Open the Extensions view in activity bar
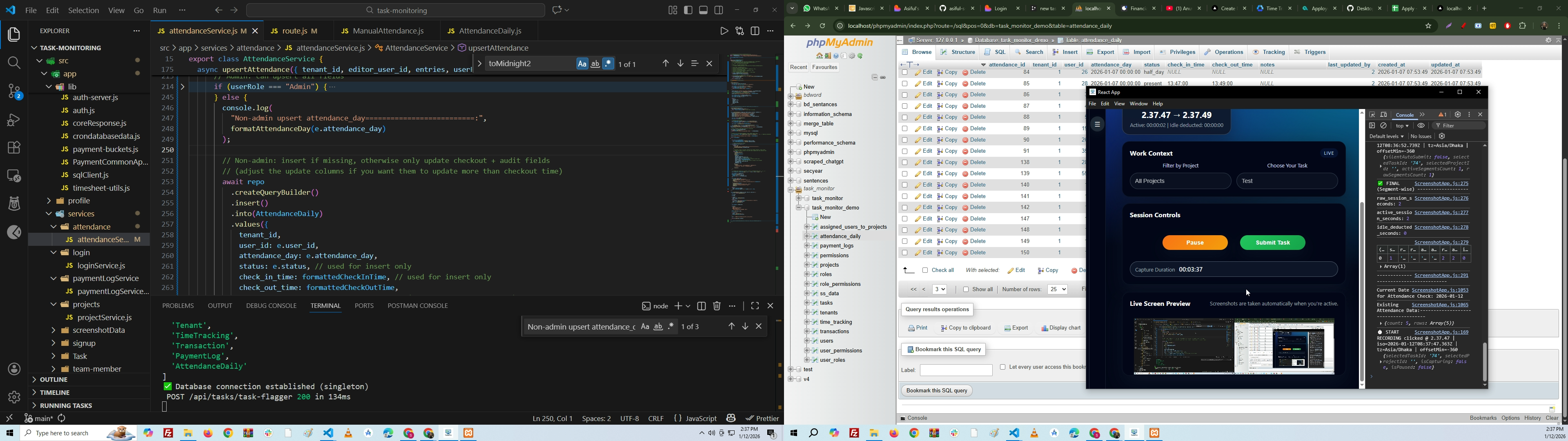This screenshot has height=441, width=1568. click(14, 148)
